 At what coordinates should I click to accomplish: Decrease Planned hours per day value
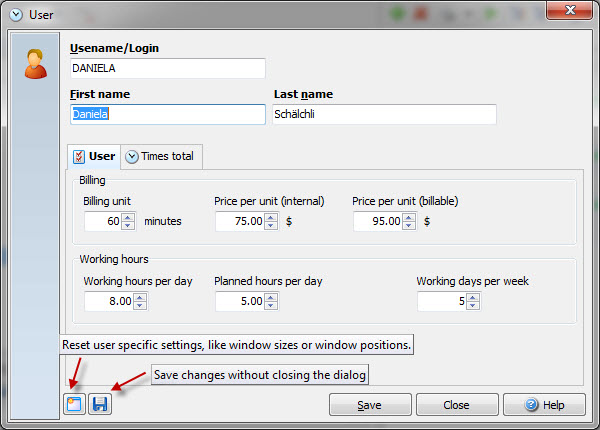(x=271, y=306)
